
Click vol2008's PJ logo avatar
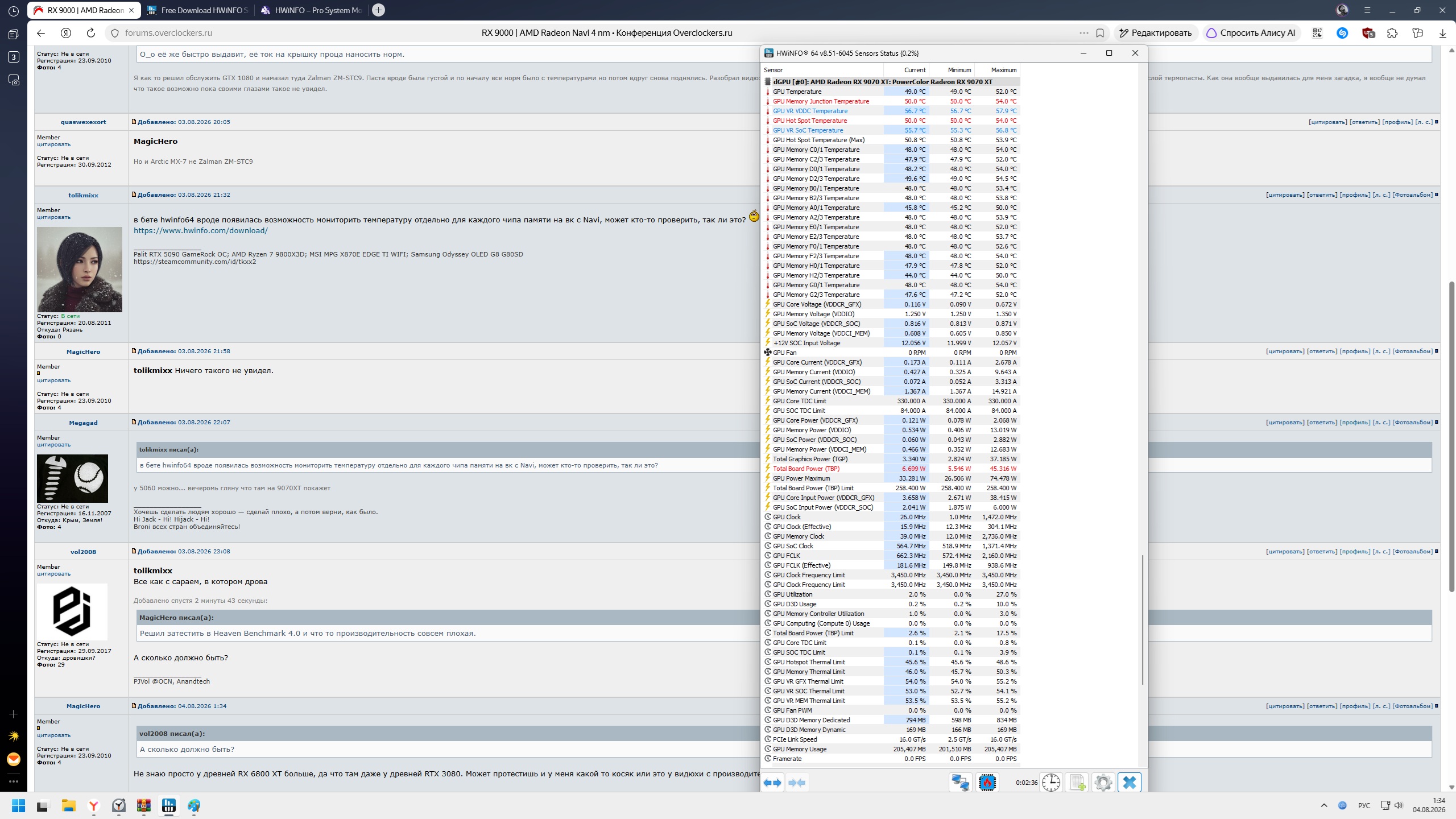pos(72,612)
